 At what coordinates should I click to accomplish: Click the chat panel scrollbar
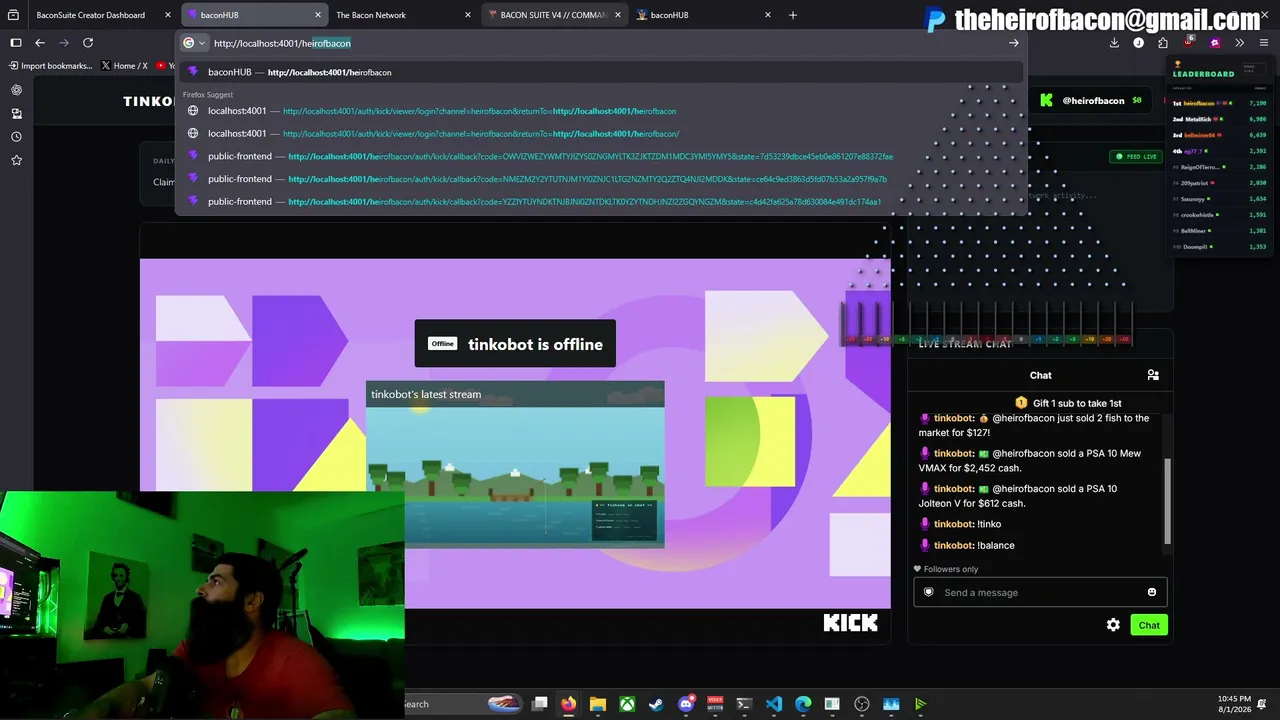pos(1166,502)
